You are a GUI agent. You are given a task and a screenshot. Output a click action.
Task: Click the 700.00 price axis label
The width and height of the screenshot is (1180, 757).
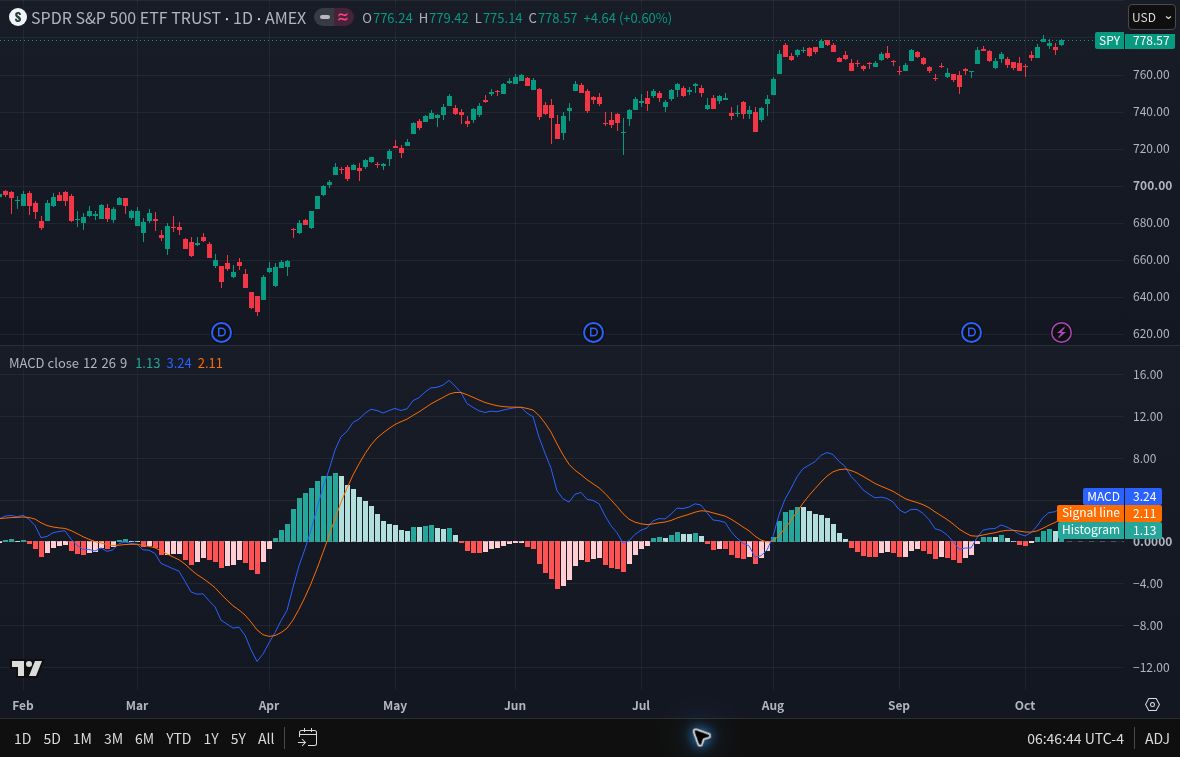click(1151, 185)
